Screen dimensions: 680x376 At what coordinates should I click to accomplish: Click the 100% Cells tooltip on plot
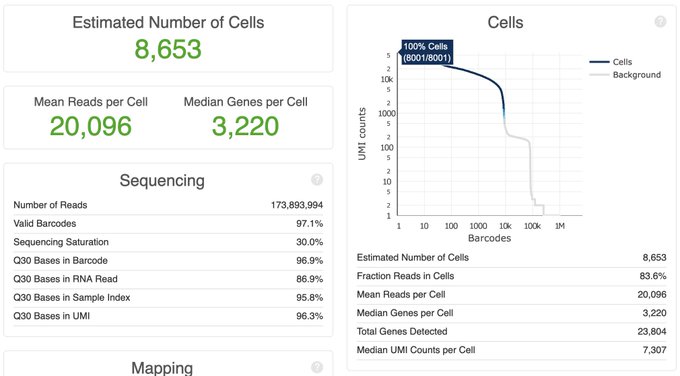click(427, 52)
